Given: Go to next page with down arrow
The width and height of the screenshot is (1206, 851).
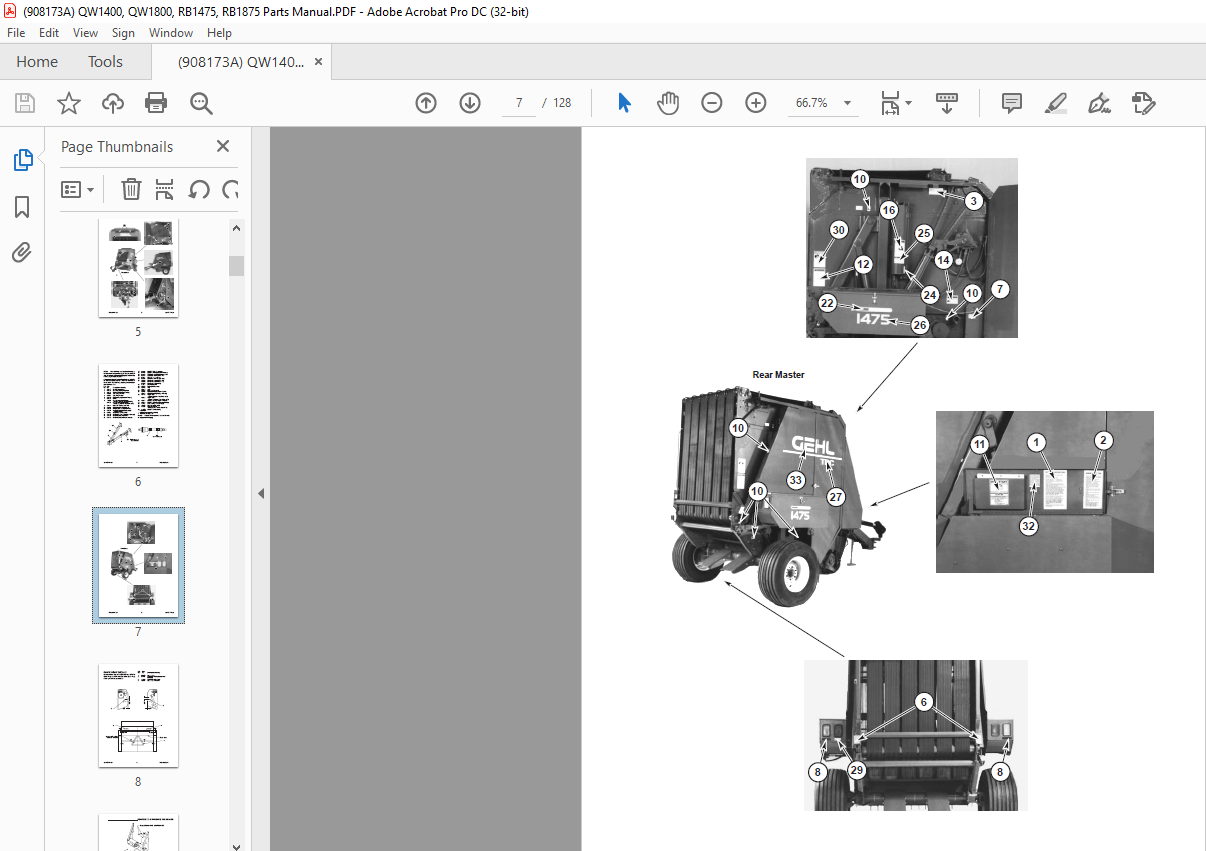Looking at the screenshot, I should (470, 103).
